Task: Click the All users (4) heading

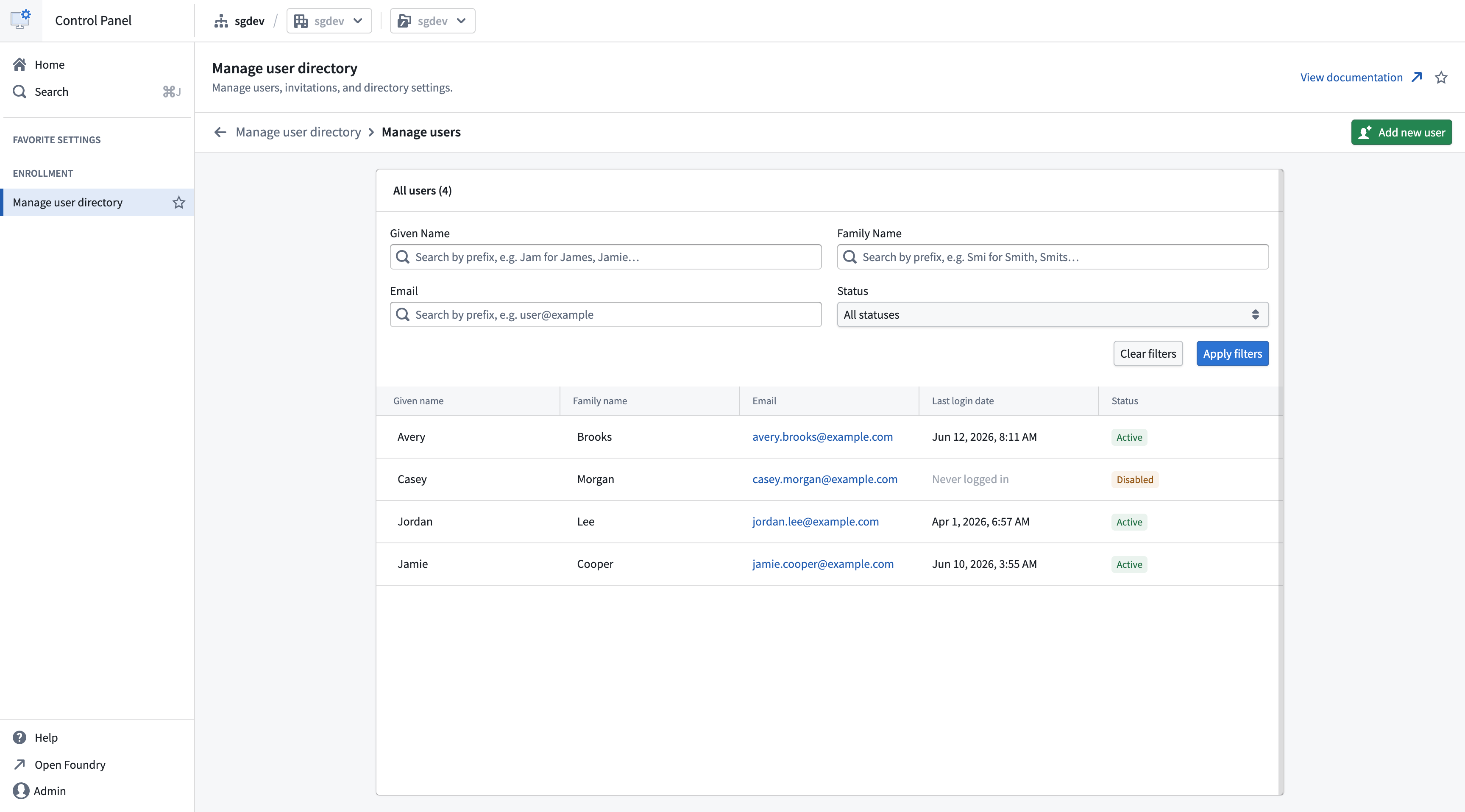Action: coord(422,190)
